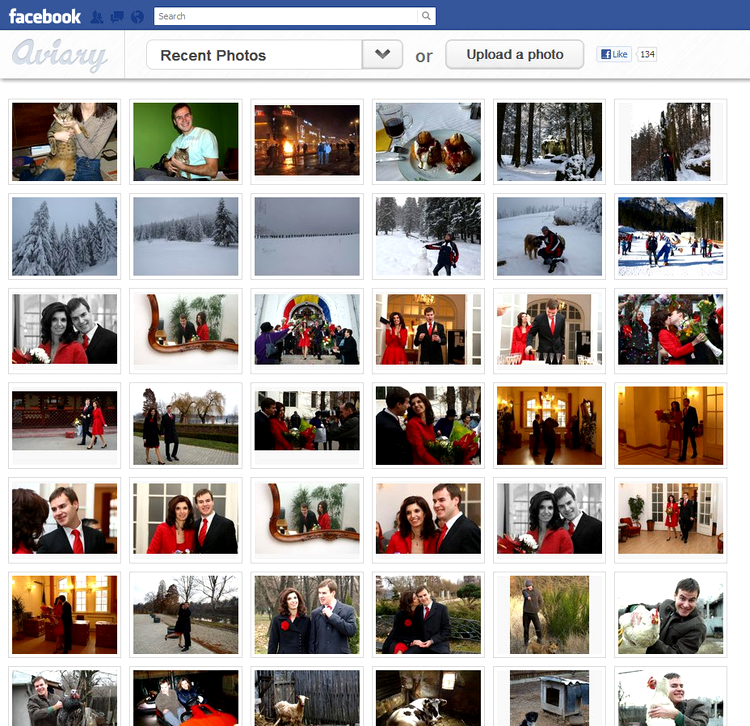Select foggy snowy field photo with trees
The width and height of the screenshot is (750, 726).
click(x=186, y=236)
